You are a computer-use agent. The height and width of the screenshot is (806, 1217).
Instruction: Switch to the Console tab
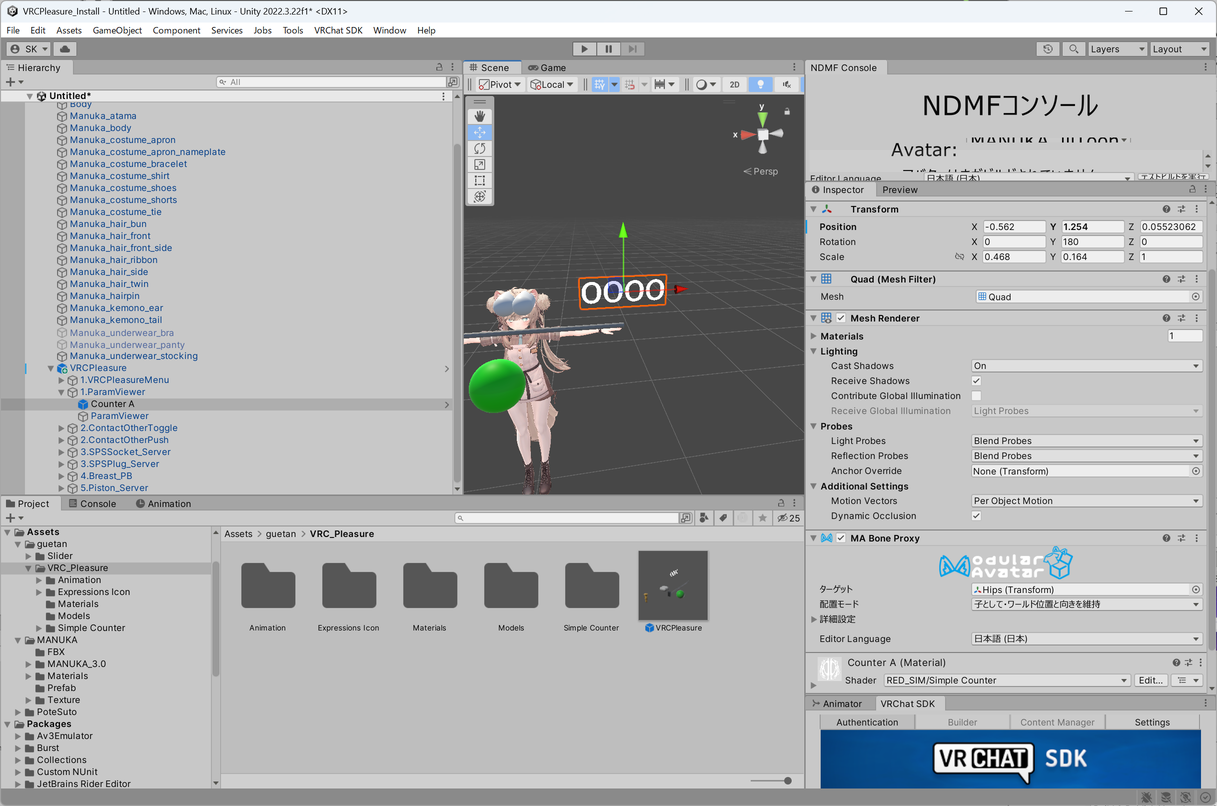(x=91, y=503)
